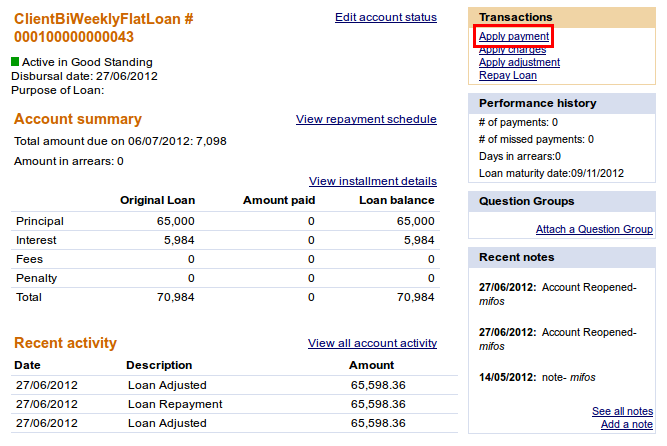Open the See all notes link
667x446 pixels.
622,411
